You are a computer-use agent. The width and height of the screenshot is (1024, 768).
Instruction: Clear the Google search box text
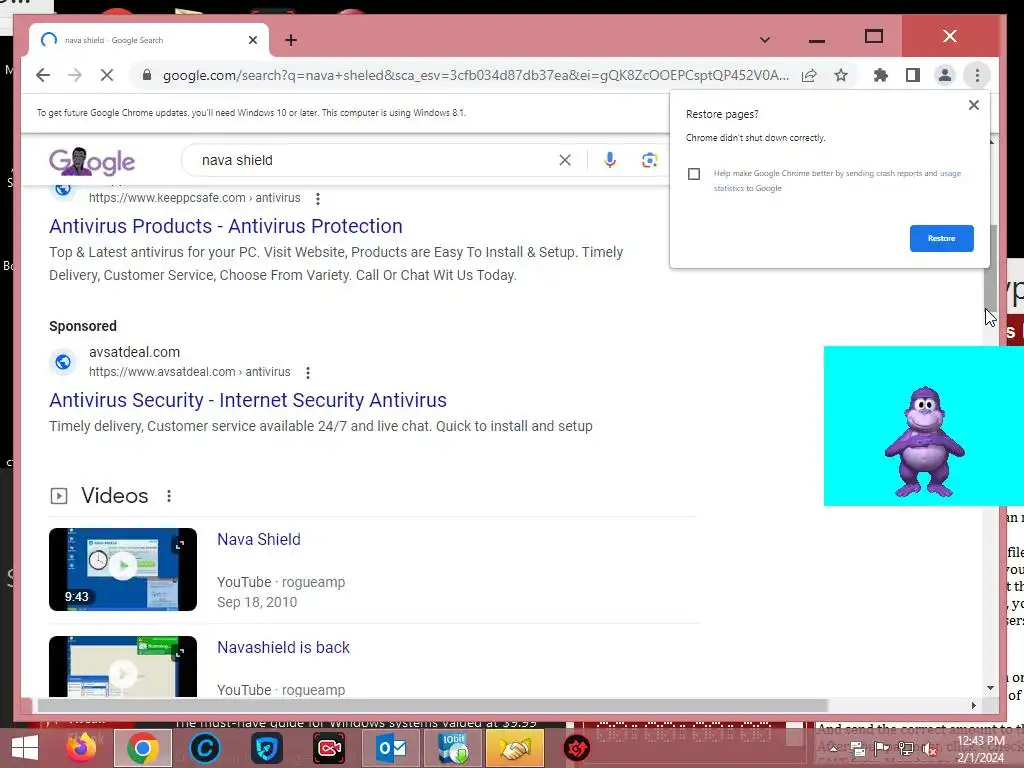click(x=565, y=160)
